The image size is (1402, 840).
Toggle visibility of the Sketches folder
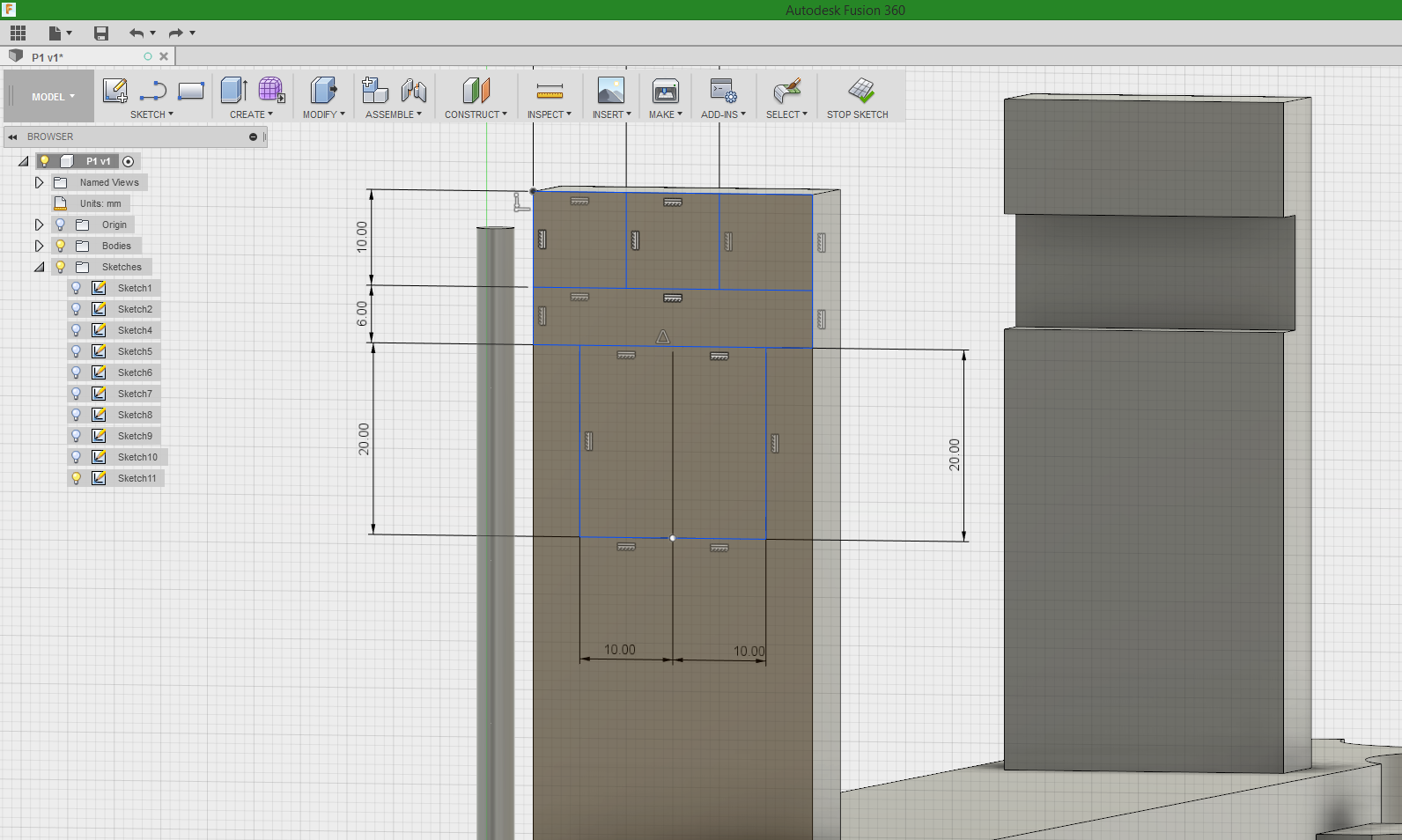[x=60, y=267]
